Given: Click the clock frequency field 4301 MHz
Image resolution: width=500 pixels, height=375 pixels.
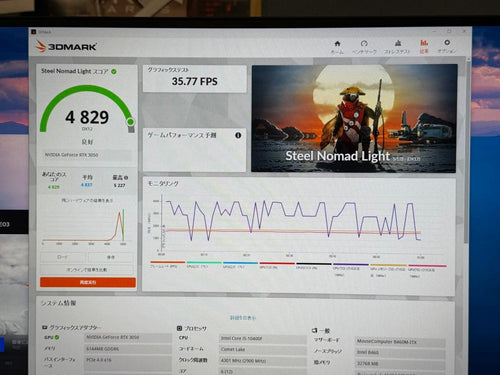Looking at the screenshot, I should [x=263, y=361].
